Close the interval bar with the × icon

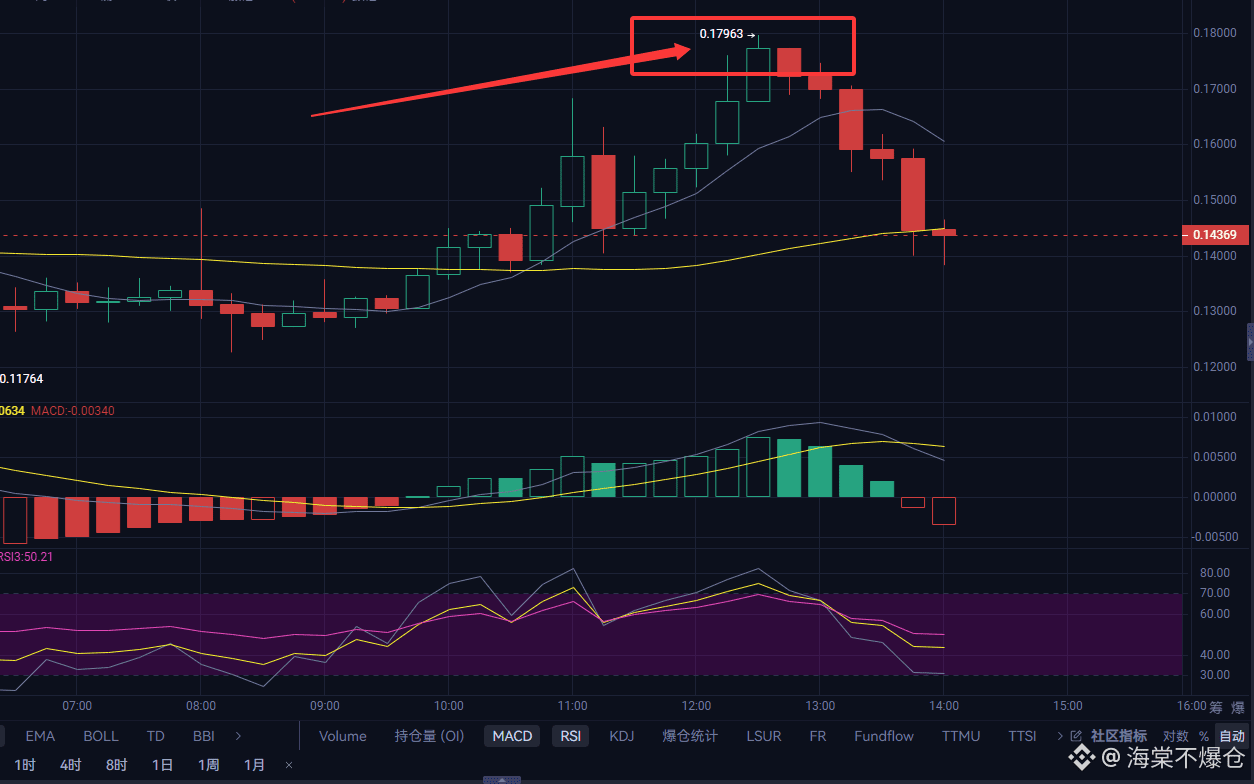click(289, 765)
